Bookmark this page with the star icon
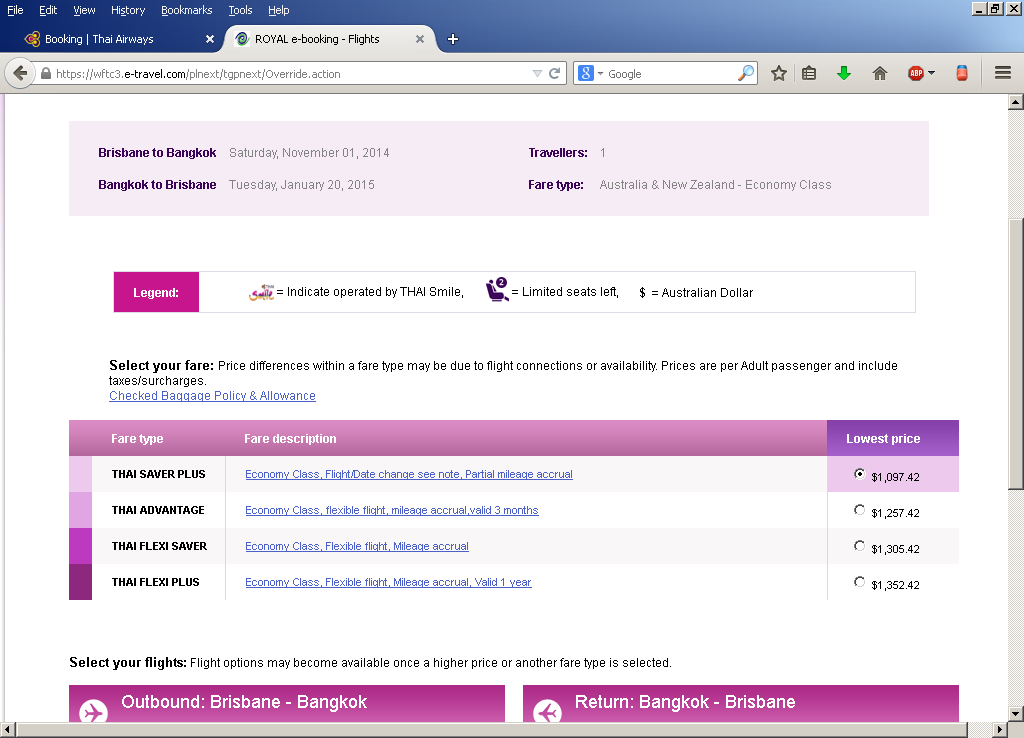This screenshot has height=738, width=1024. point(778,74)
